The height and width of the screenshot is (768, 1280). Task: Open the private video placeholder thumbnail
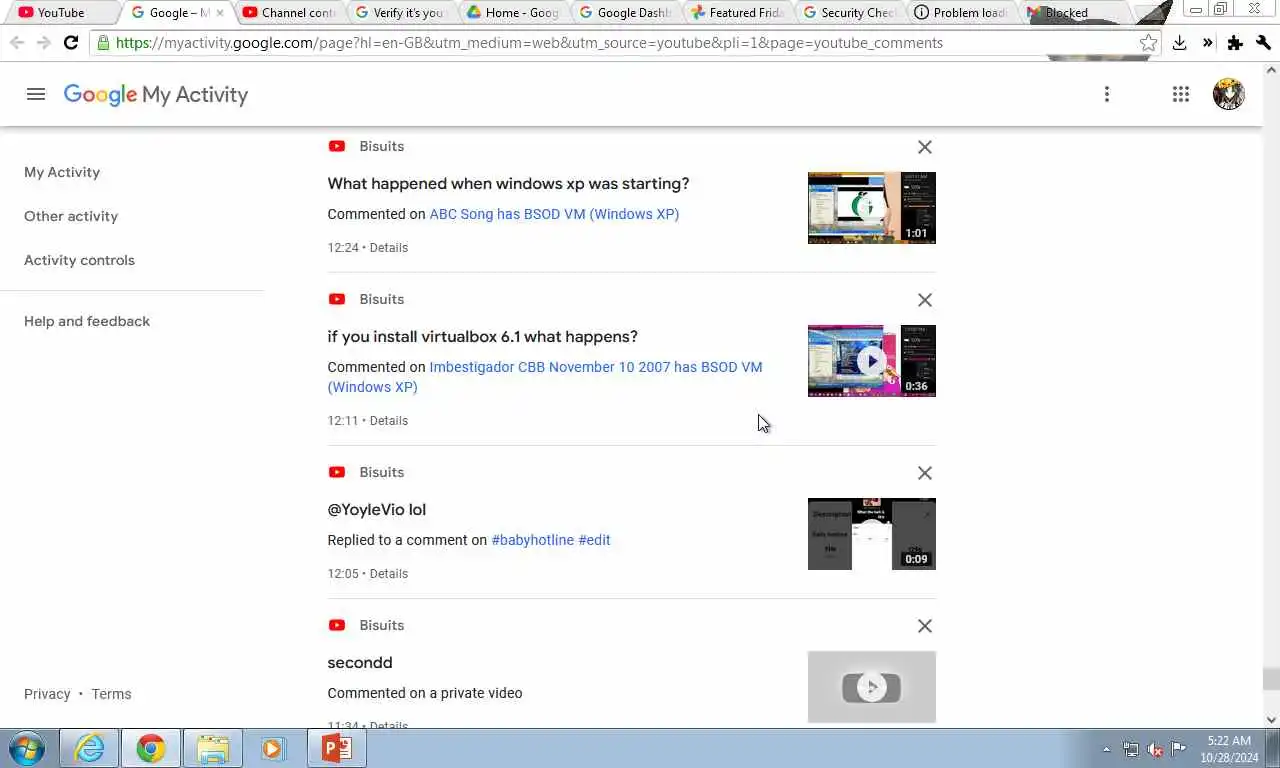[x=872, y=687]
